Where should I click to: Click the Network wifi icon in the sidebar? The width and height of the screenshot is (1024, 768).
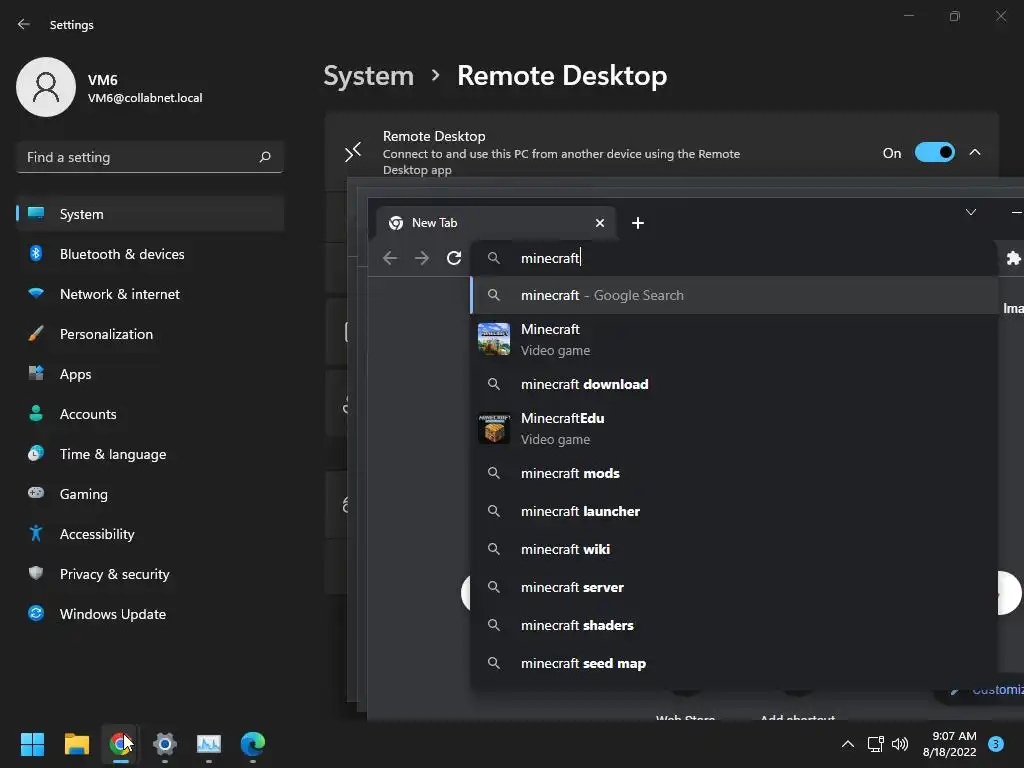point(36,293)
